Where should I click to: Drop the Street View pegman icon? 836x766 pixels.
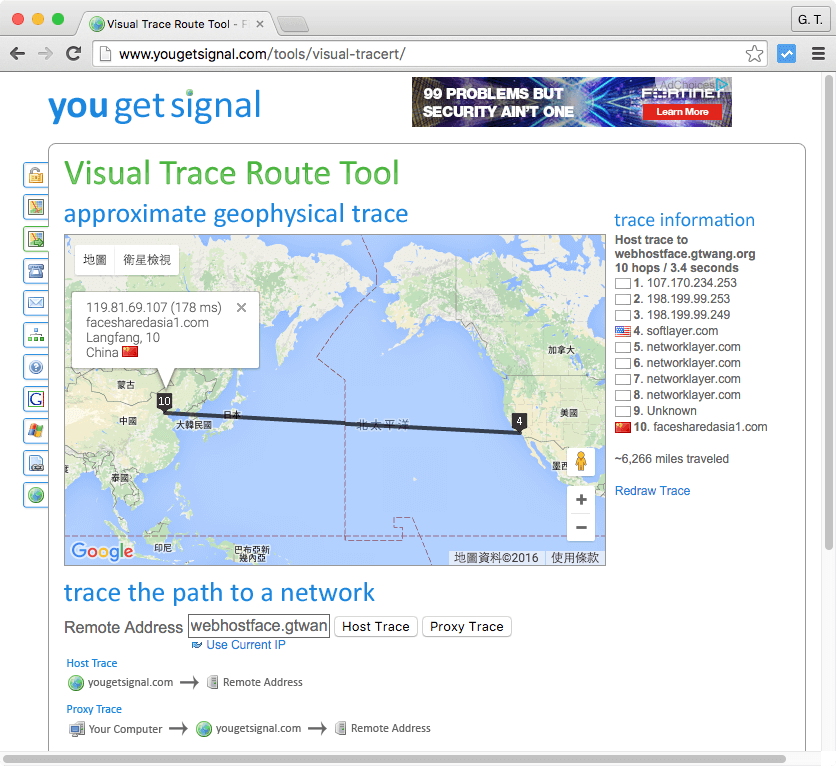(x=580, y=462)
